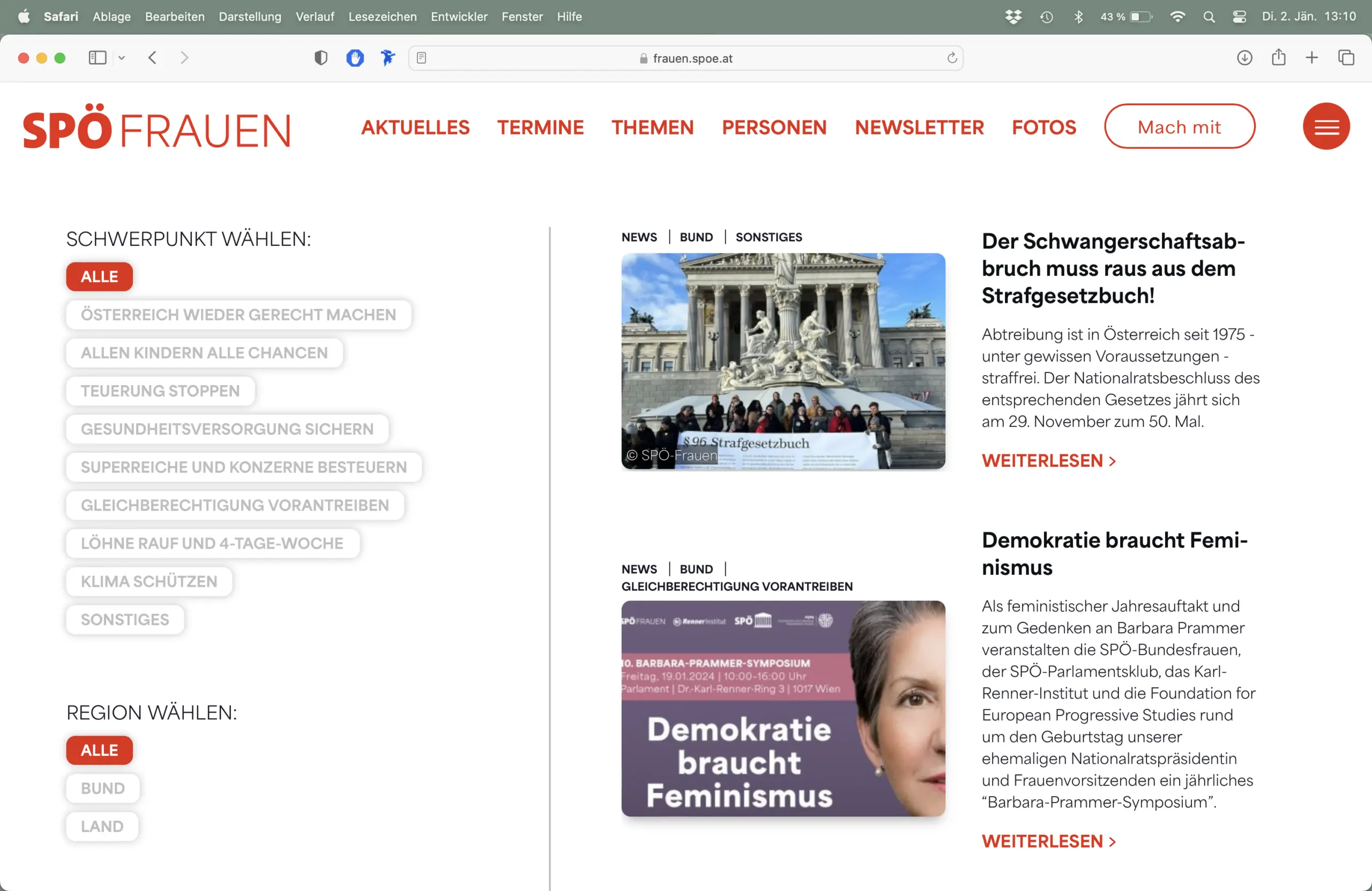
Task: Open the Parliament building article thumbnail
Action: (783, 361)
